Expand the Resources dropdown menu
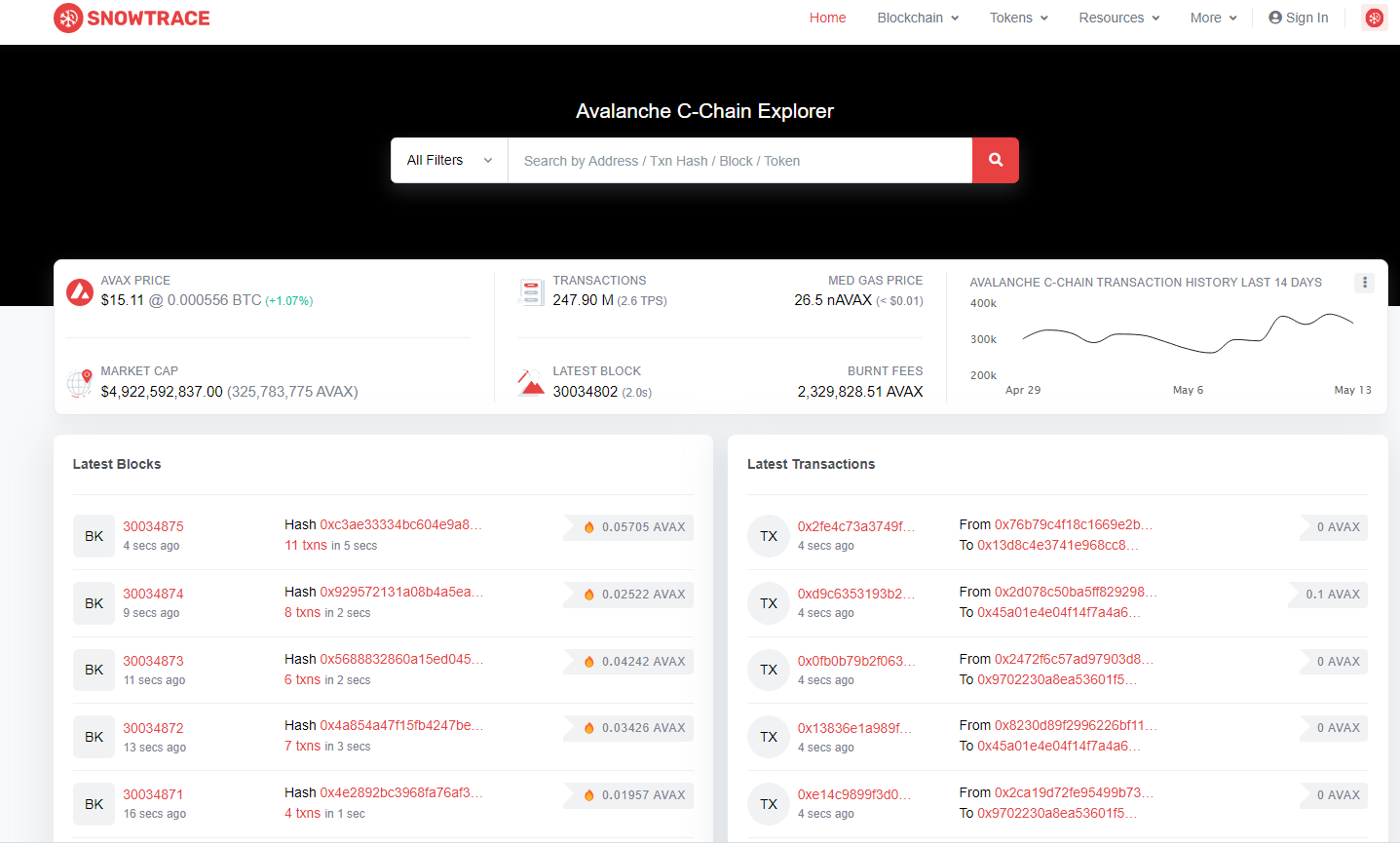 (1118, 18)
